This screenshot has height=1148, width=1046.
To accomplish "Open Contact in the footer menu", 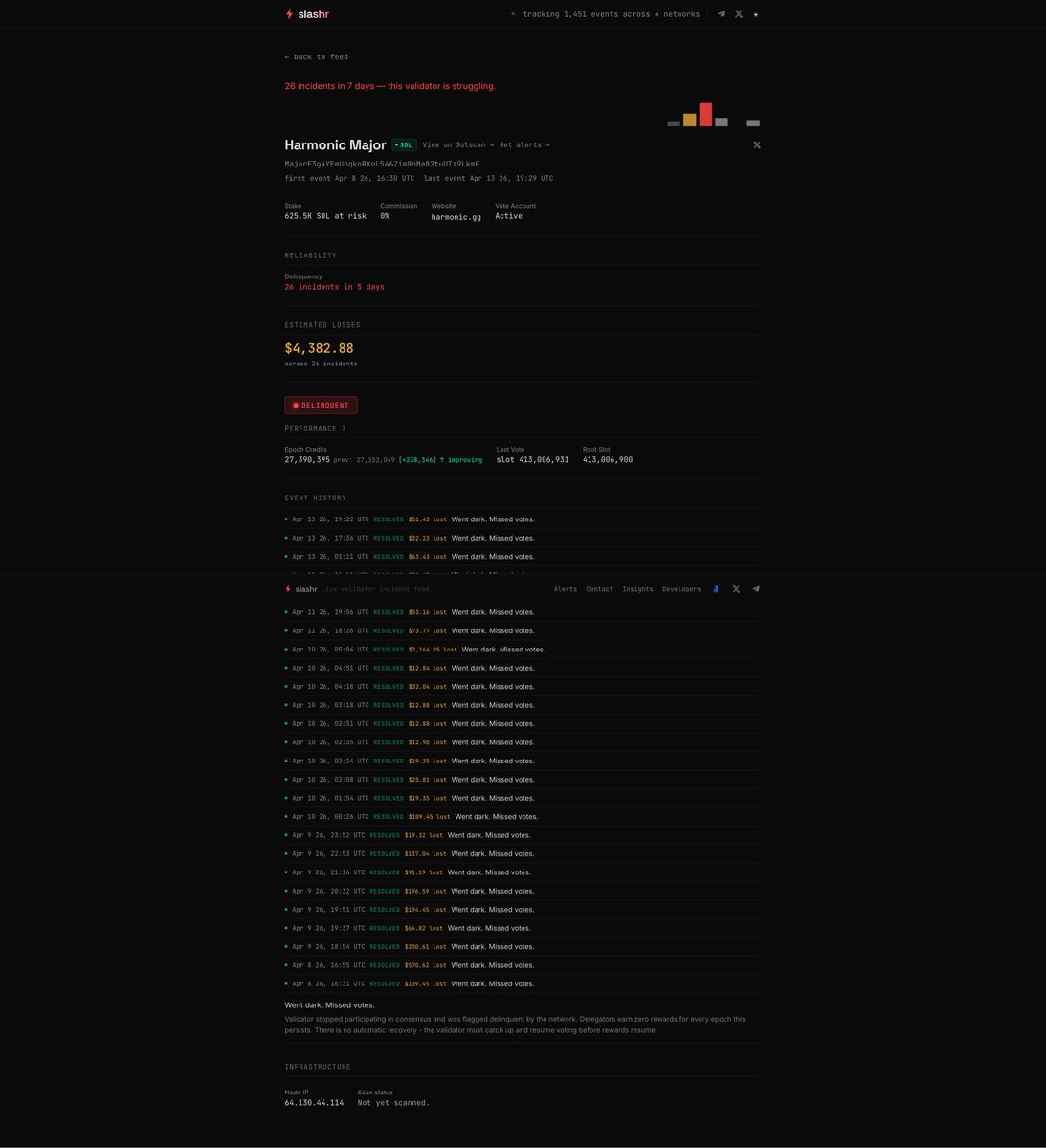I will (x=600, y=589).
